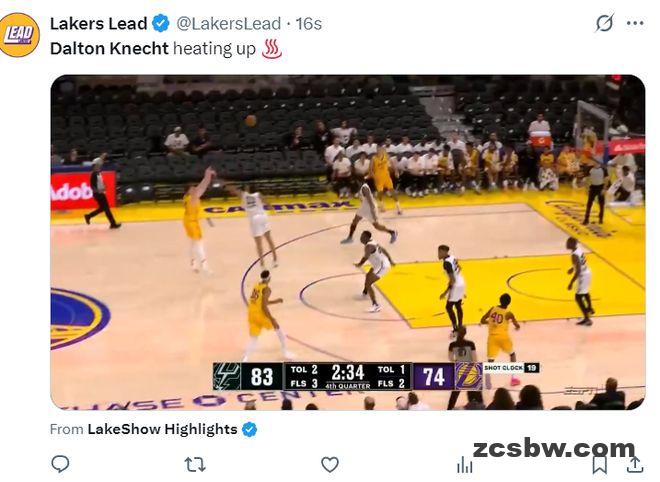Click the Dalton Knecht tweet text
660x482 pixels.
[x=153, y=48]
